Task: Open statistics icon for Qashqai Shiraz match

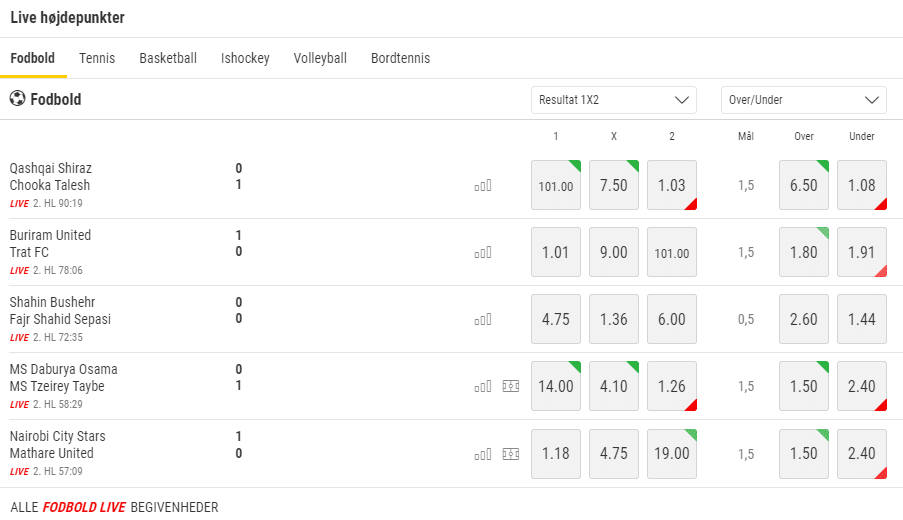Action: tap(483, 185)
